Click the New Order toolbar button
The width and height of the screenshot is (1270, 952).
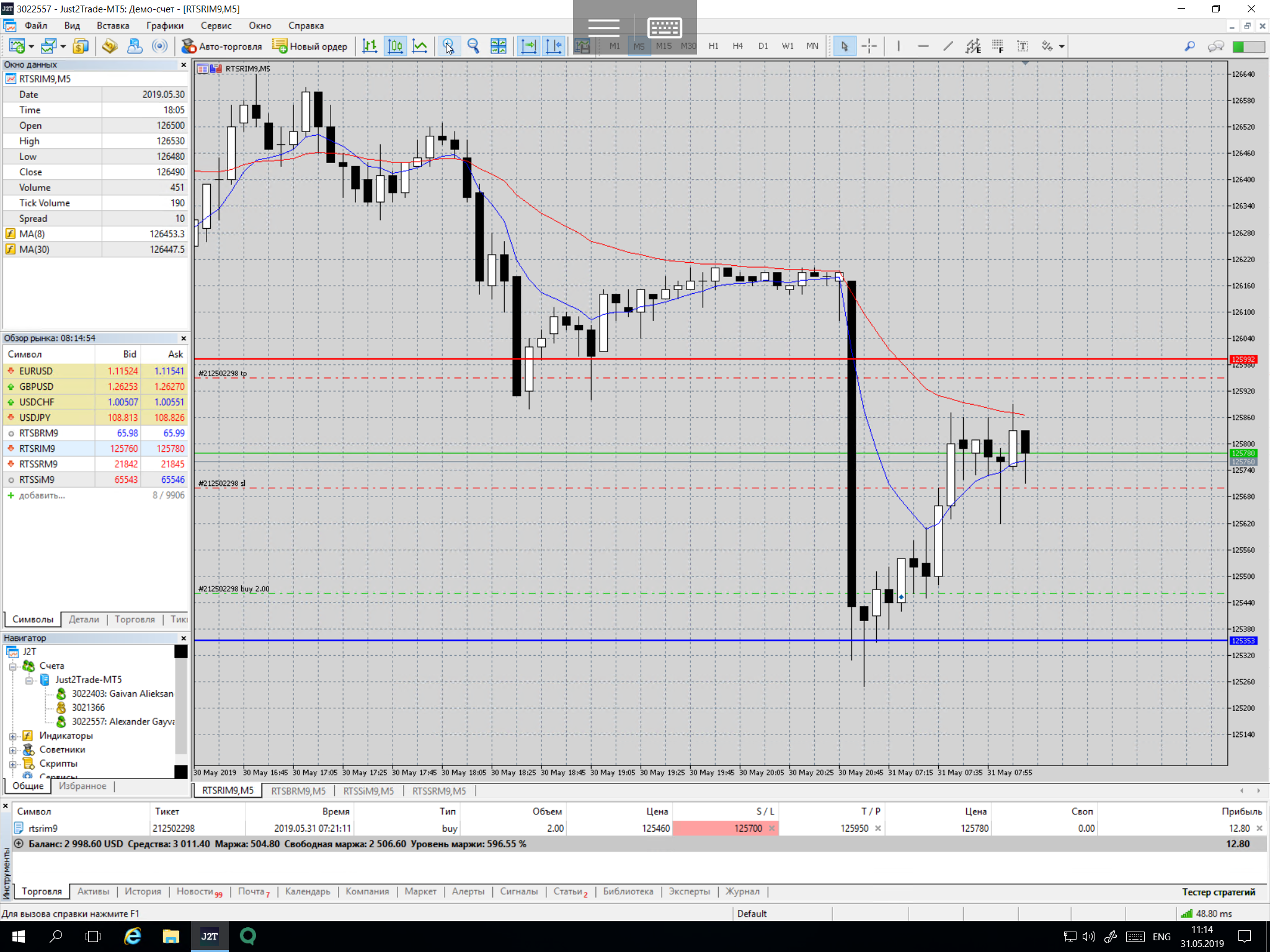[310, 46]
